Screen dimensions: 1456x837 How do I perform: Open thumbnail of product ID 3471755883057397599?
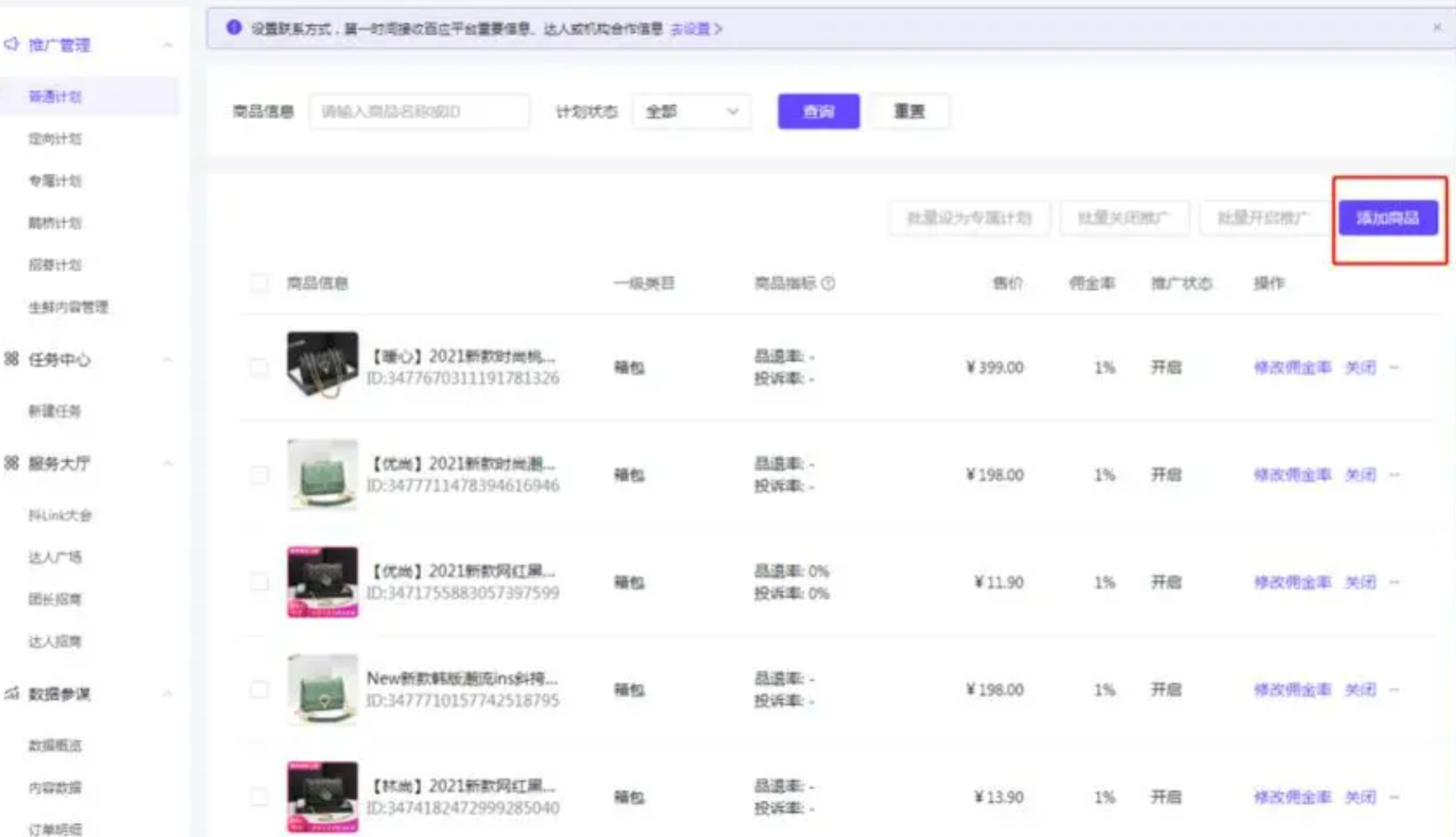click(x=322, y=582)
